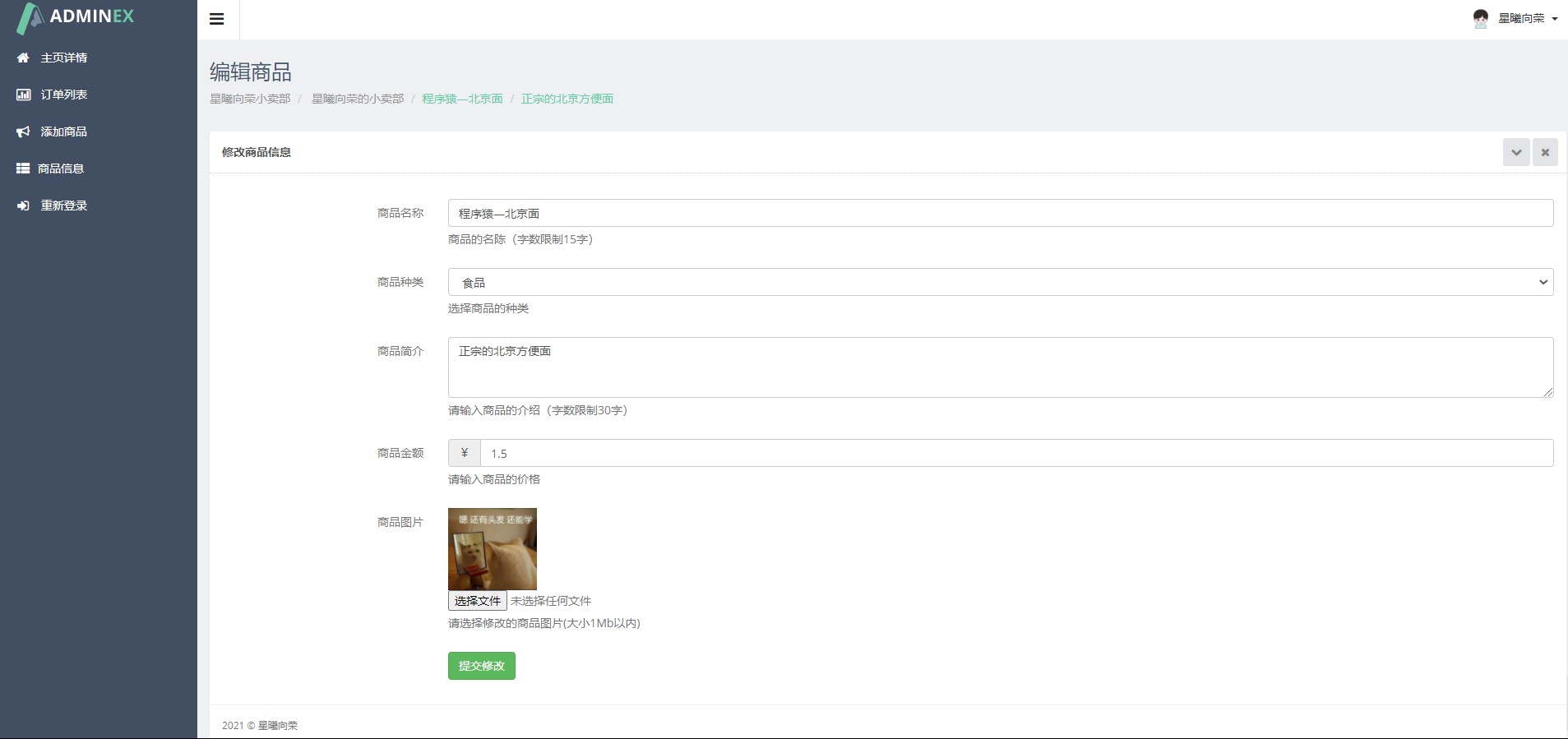Click the megaphone icon beside 添加商品
This screenshot has width=1568, height=739.
(x=23, y=132)
